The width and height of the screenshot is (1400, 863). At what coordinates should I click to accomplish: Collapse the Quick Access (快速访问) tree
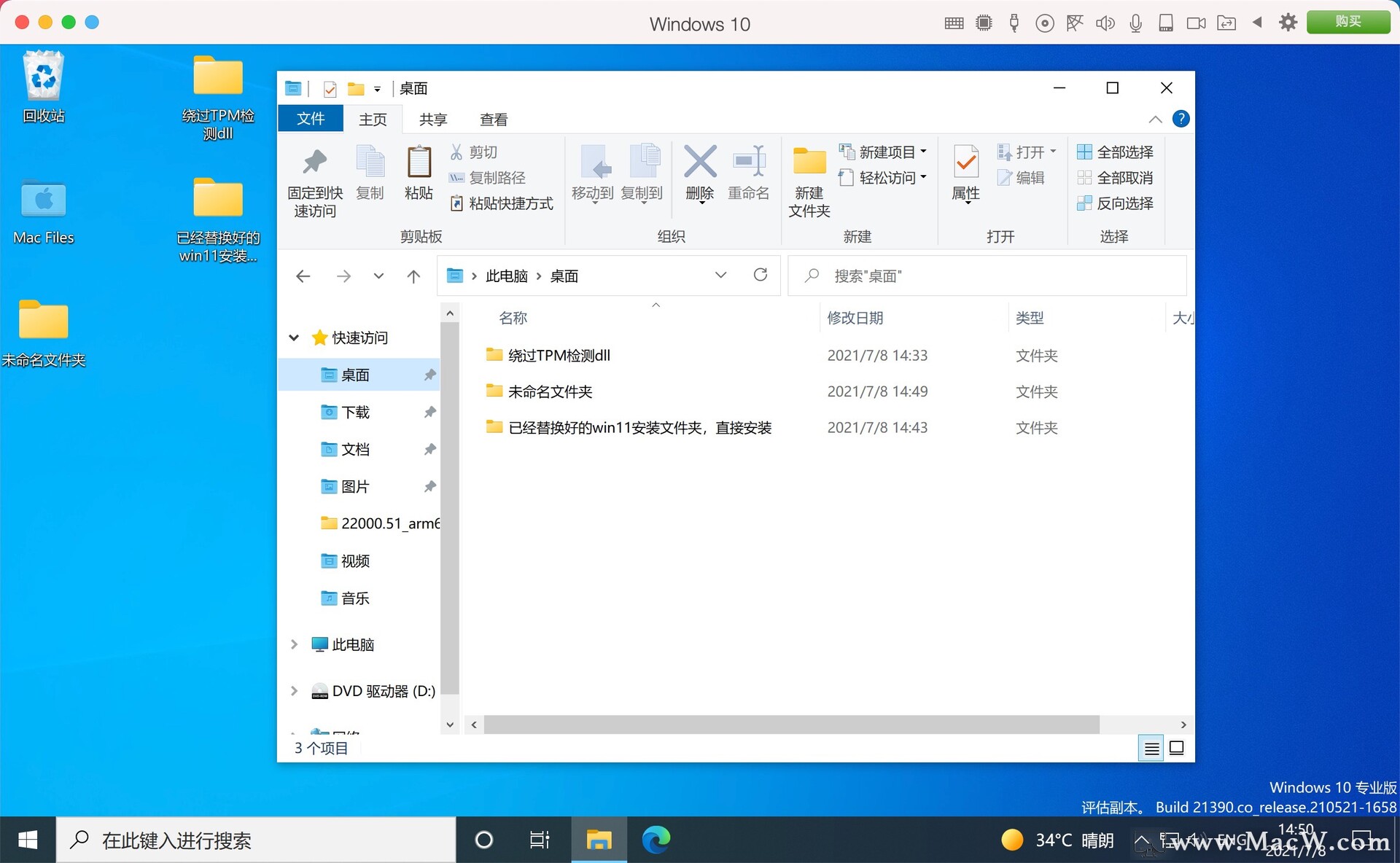pos(294,337)
